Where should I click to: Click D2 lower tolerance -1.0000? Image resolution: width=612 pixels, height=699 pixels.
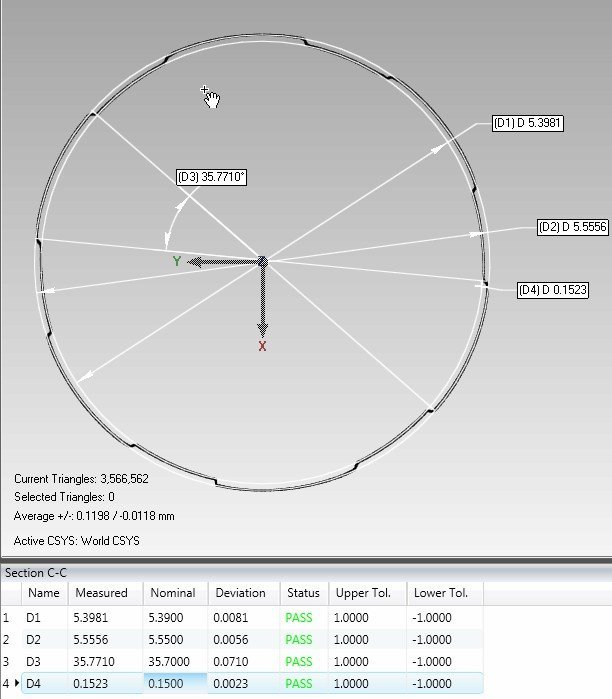(x=432, y=640)
